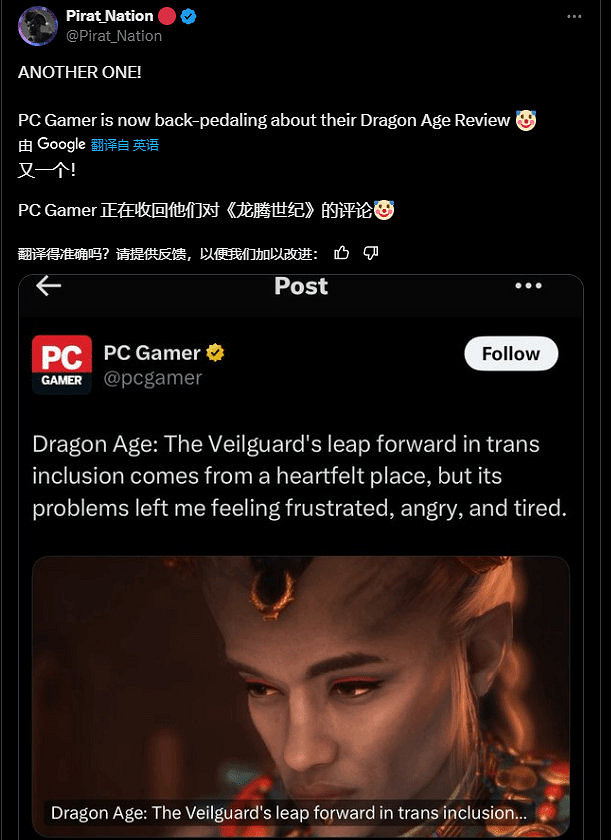This screenshot has height=840, width=611.
Task: Click back arrow in embedded Post
Action: pos(48,286)
